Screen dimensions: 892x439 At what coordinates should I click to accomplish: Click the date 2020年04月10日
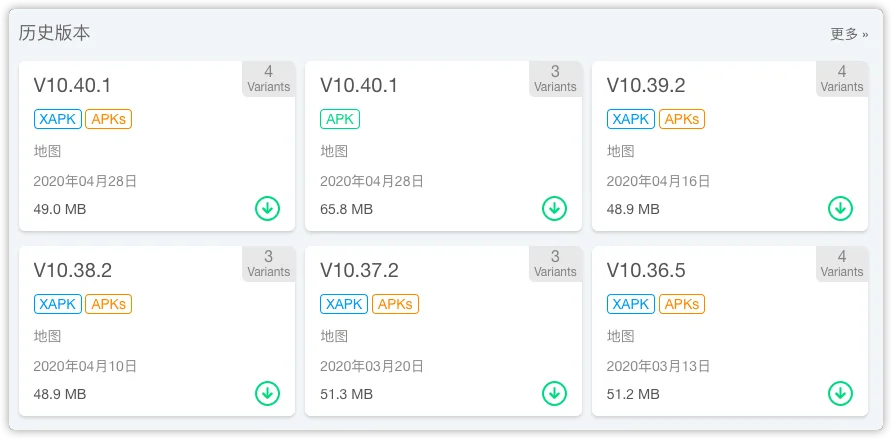tap(85, 366)
